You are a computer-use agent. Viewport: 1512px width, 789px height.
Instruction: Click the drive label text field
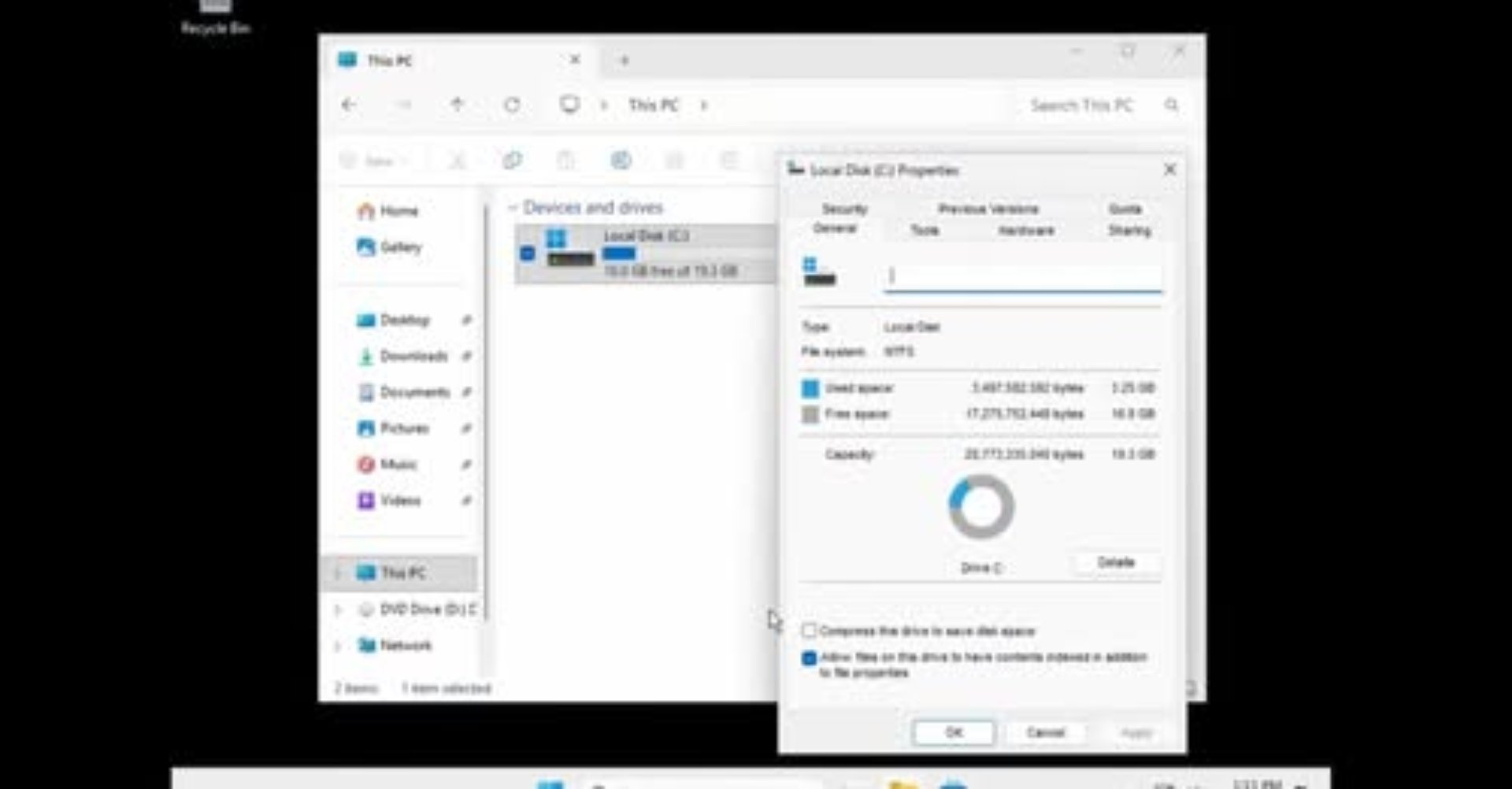coord(1021,276)
